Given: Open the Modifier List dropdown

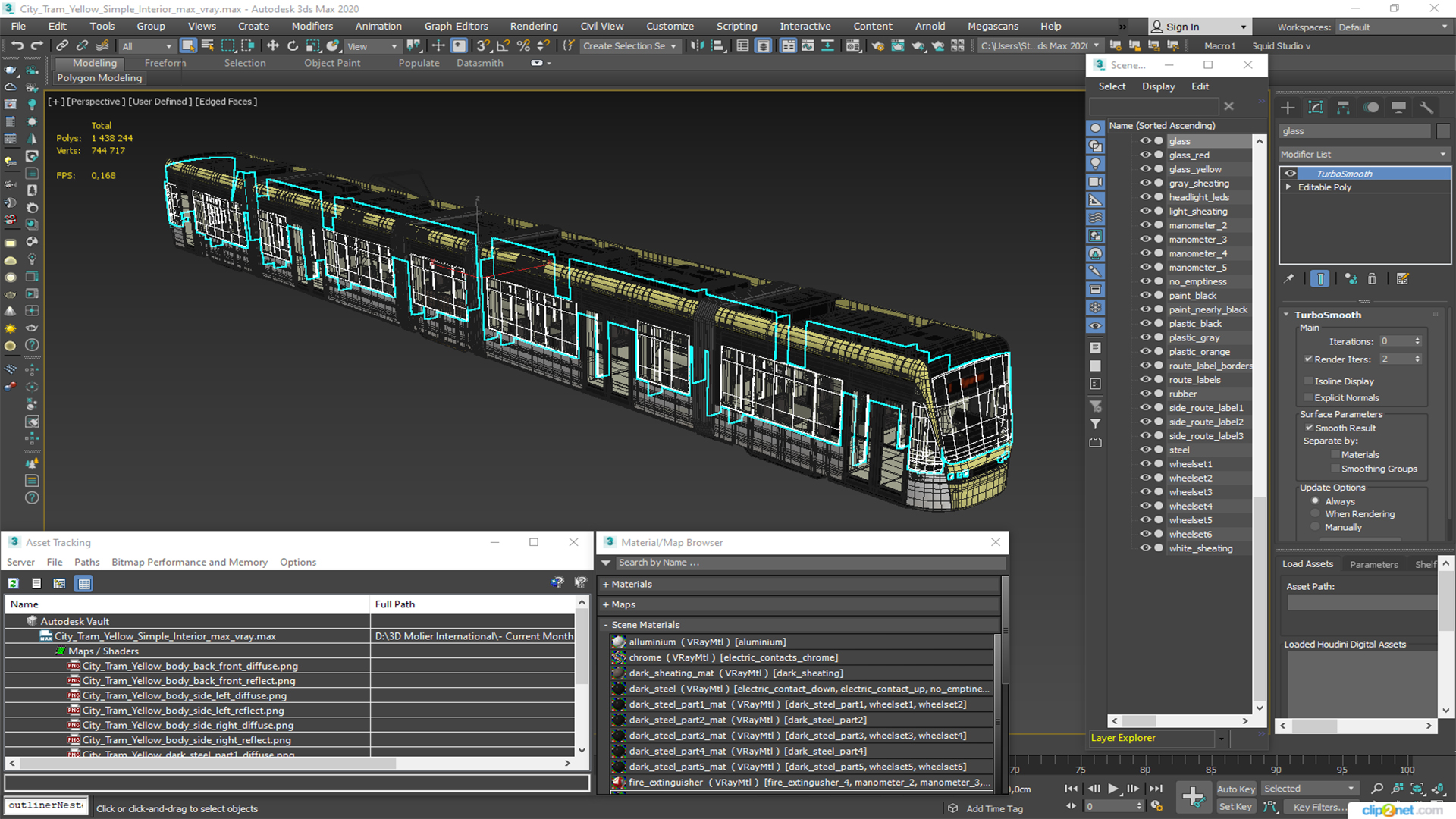Looking at the screenshot, I should [1364, 154].
